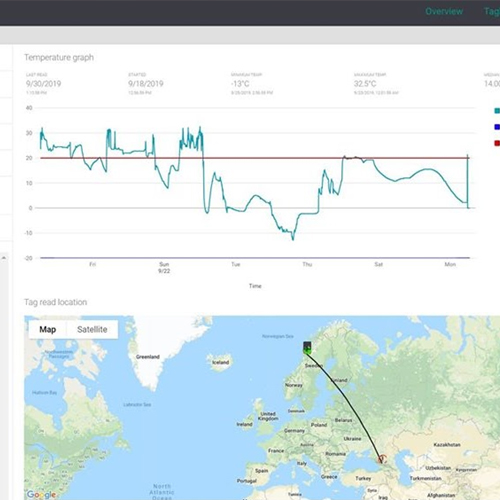Select the maximum temperature value 32.5°C
The width and height of the screenshot is (500, 500).
[x=365, y=84]
